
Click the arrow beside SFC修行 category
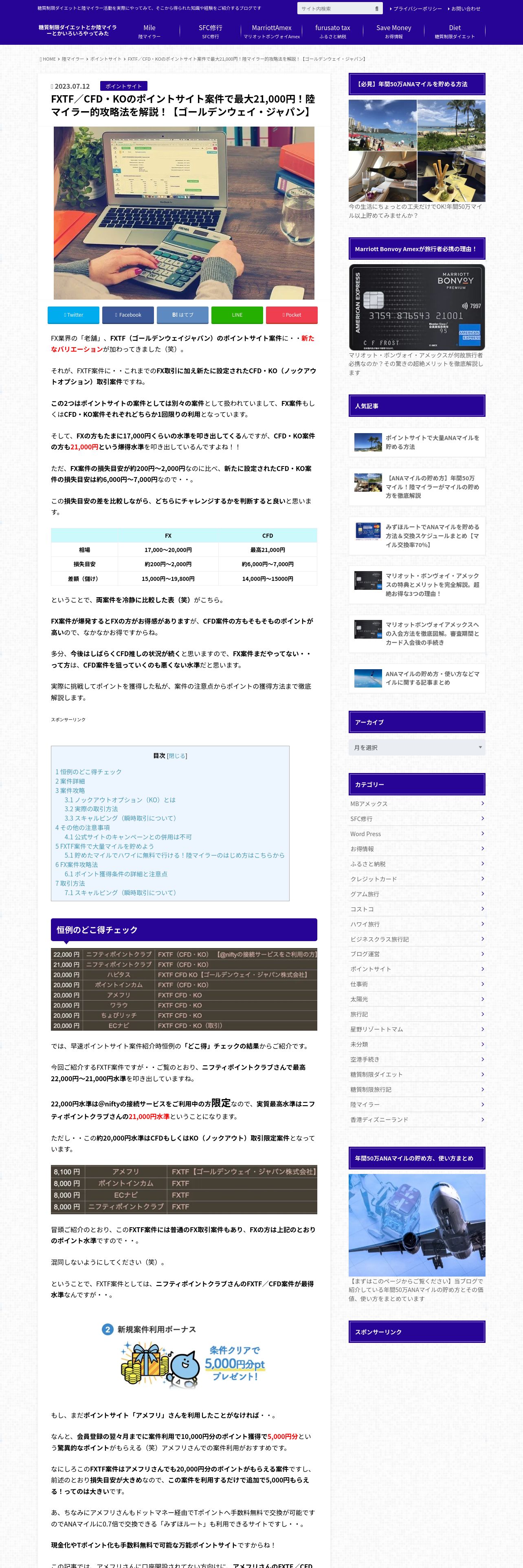coord(482,819)
